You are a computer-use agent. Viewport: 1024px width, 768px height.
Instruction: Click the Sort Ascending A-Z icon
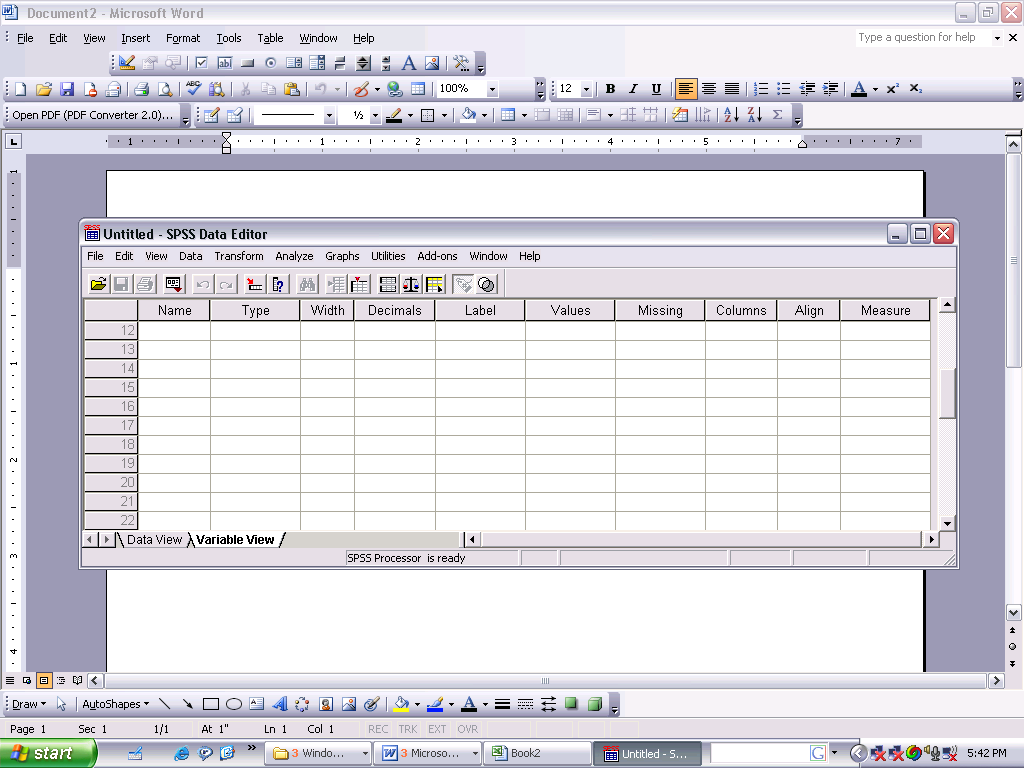pyautogui.click(x=731, y=115)
